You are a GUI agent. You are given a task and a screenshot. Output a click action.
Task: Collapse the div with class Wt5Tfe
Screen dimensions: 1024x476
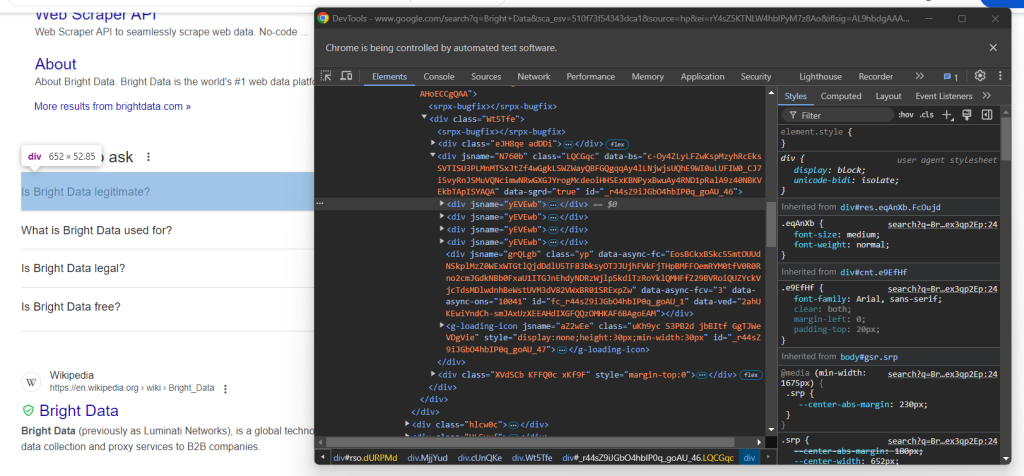(425, 117)
